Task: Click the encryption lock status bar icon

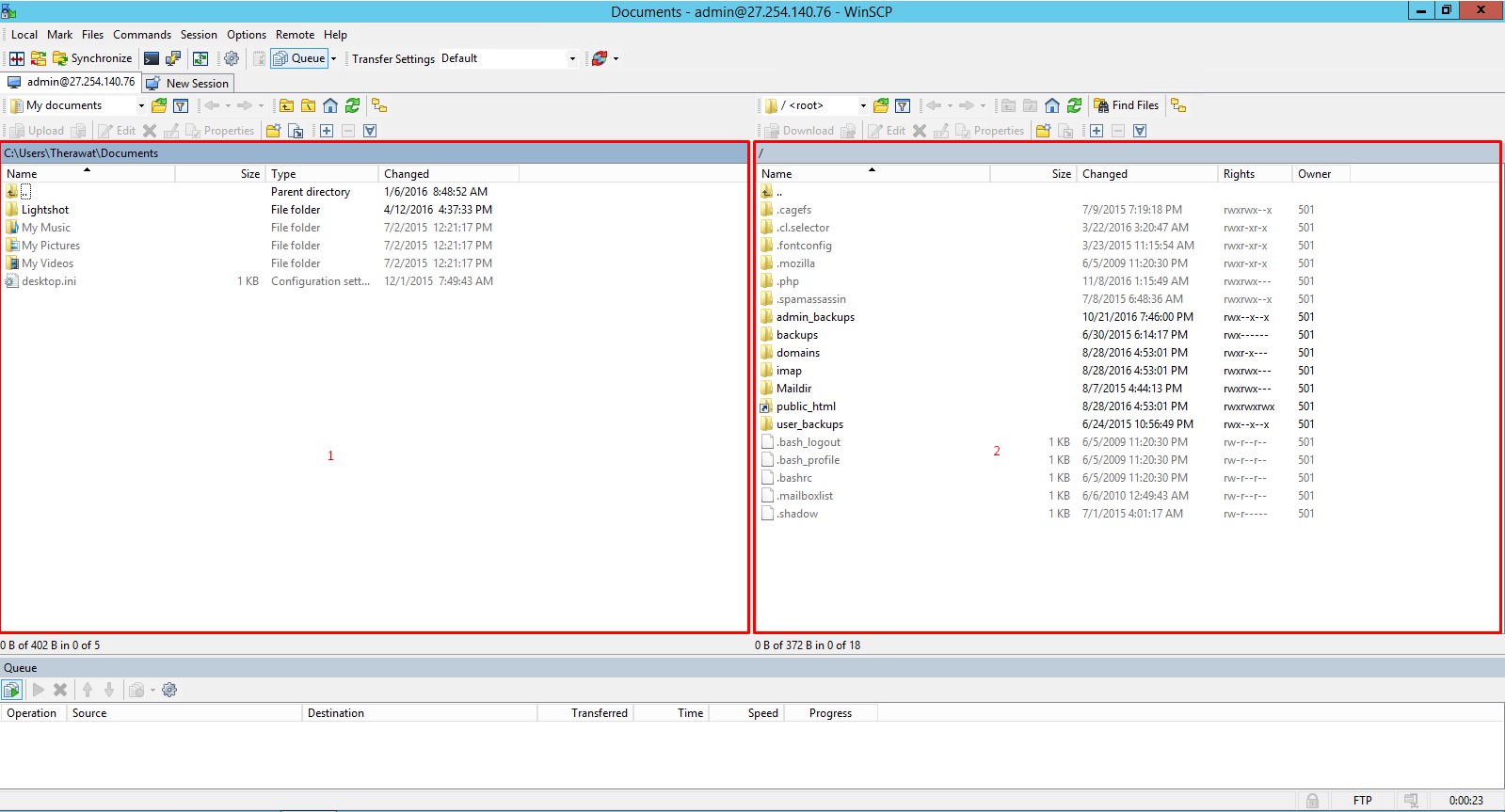Action: (1312, 801)
